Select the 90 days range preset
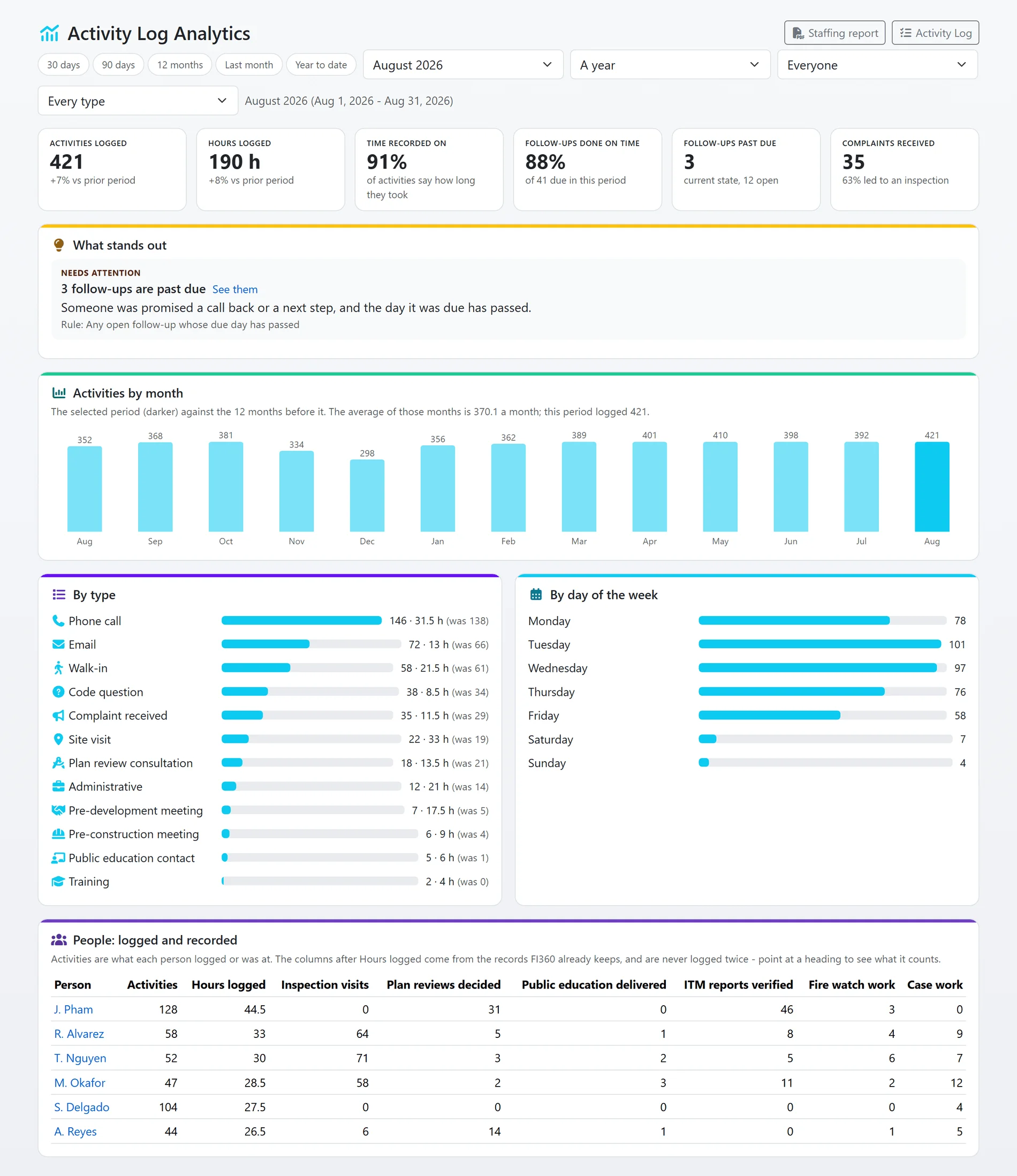The height and width of the screenshot is (1176, 1017). coord(118,65)
